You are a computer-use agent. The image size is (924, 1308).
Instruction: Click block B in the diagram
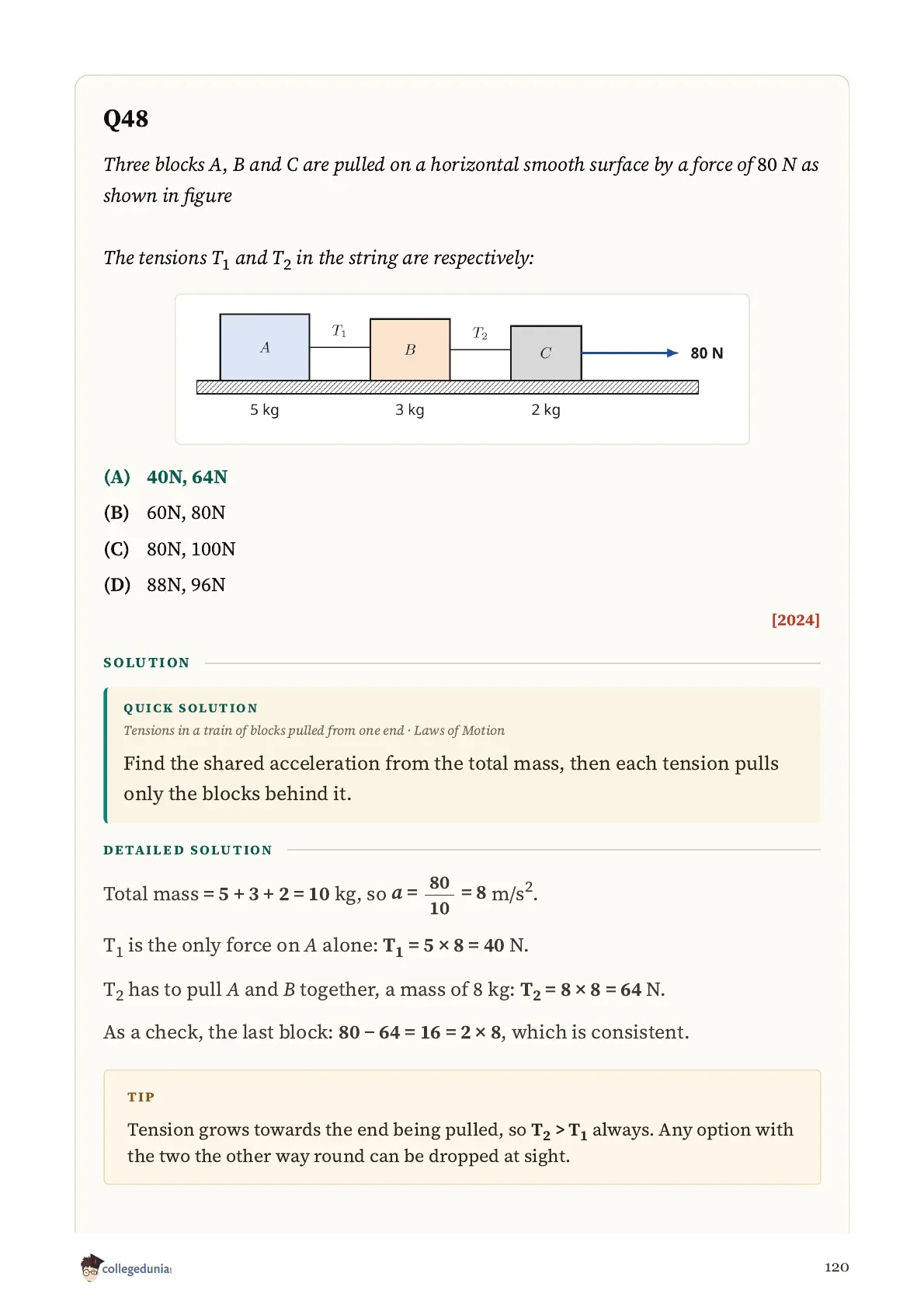[x=410, y=350]
